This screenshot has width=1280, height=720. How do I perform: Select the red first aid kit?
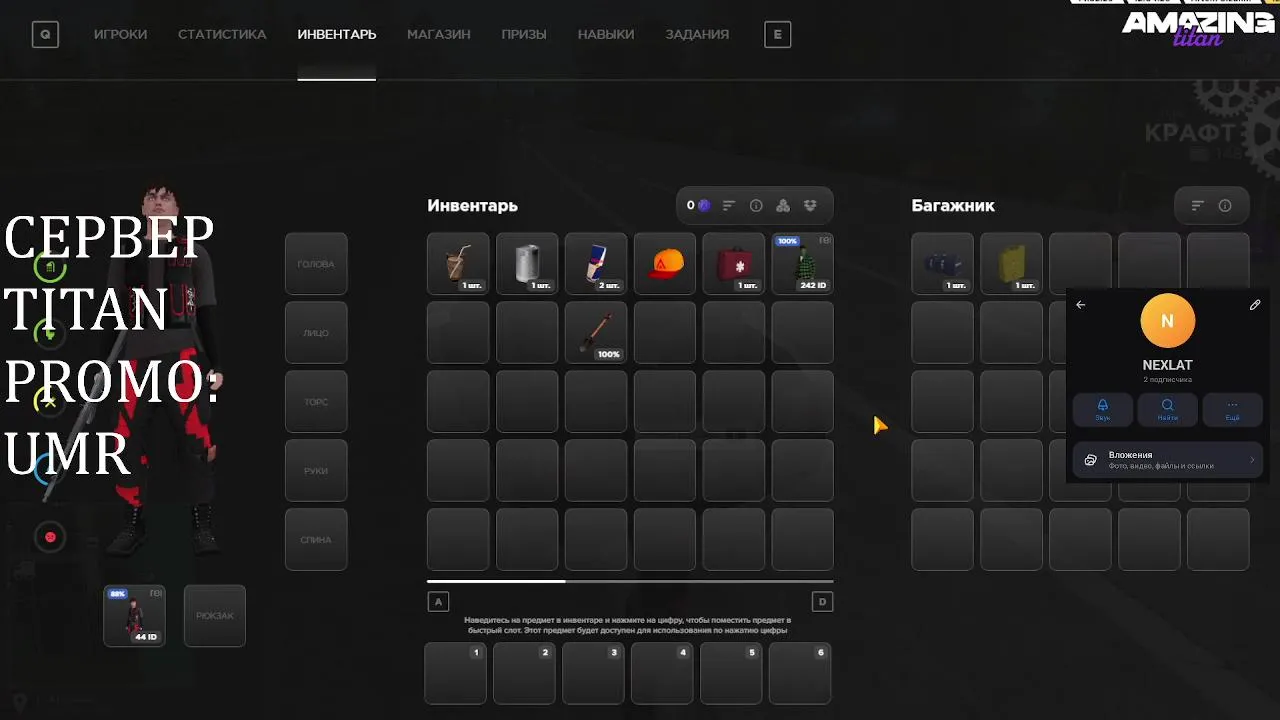click(734, 264)
